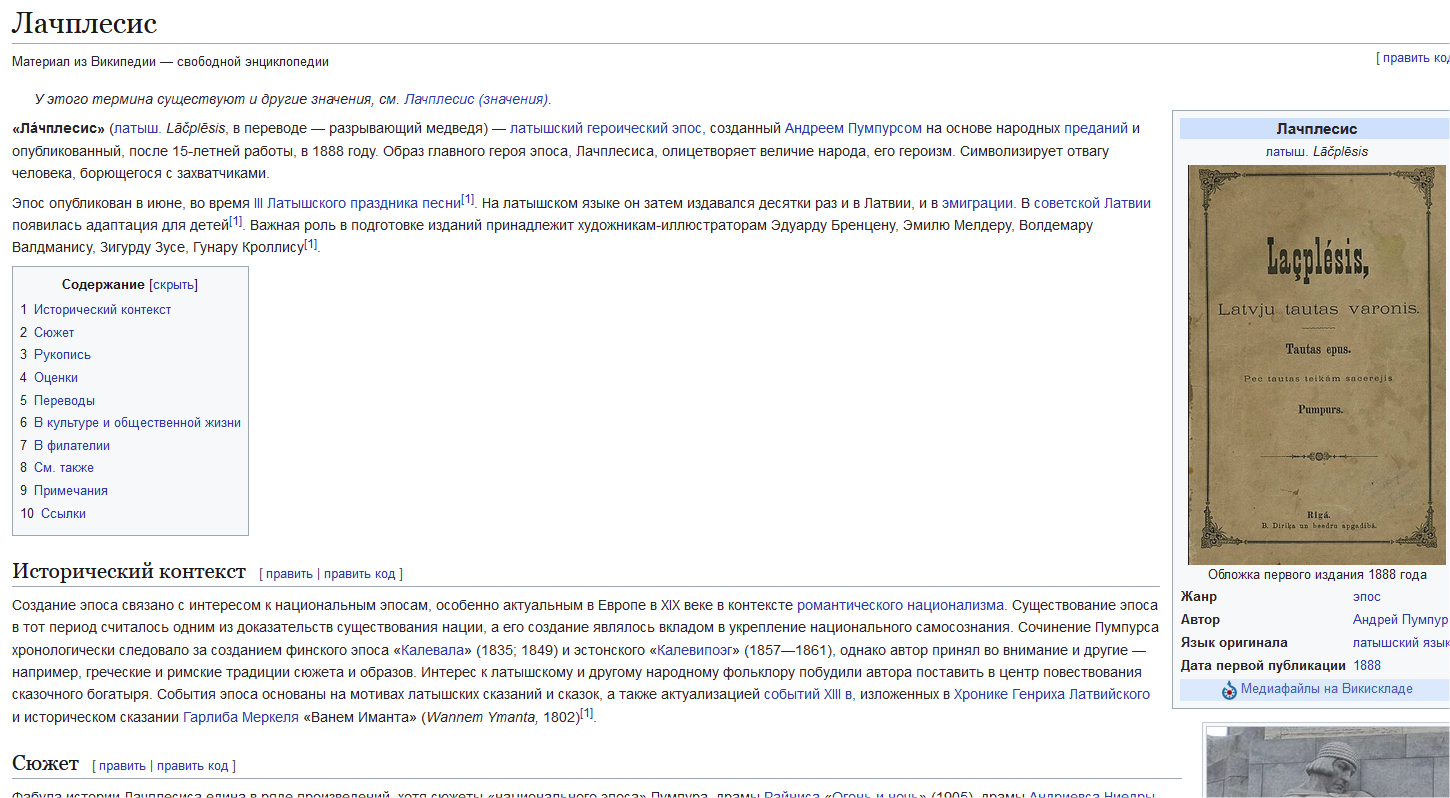
Task: Jump to Оценки contents entry
Action: coord(56,378)
